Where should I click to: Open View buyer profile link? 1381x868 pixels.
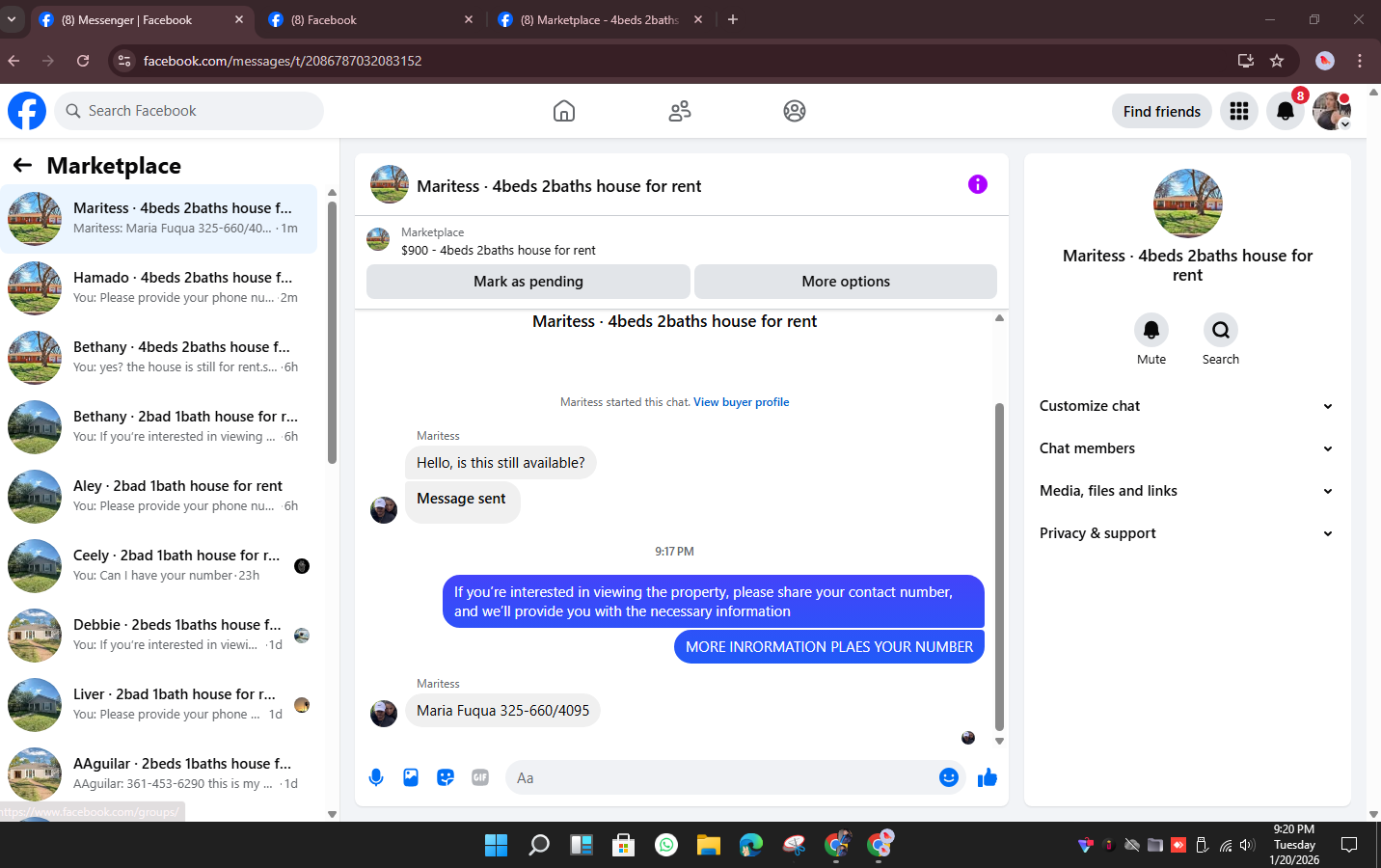coord(741,402)
